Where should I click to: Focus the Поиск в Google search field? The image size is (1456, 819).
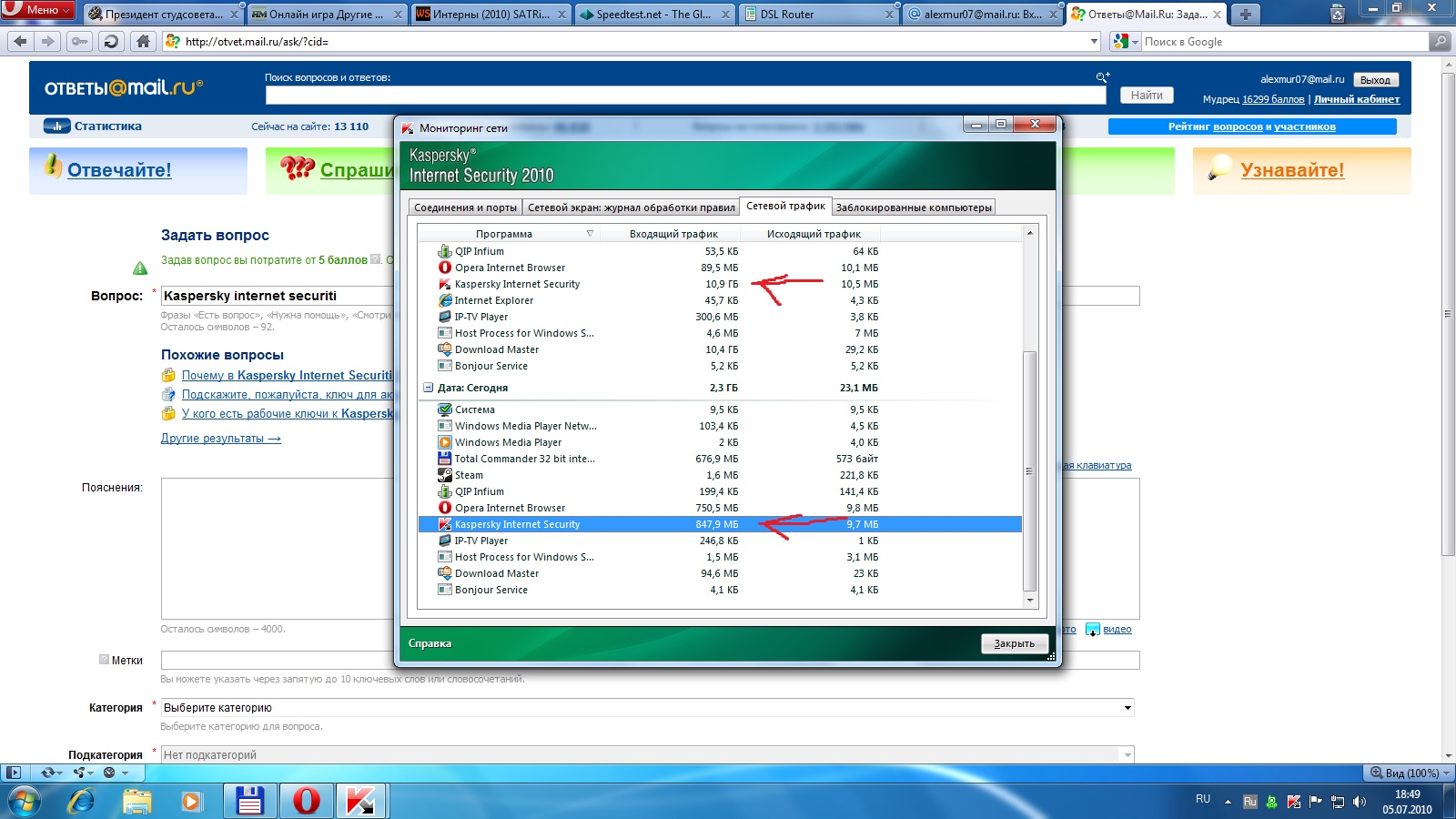[1285, 41]
